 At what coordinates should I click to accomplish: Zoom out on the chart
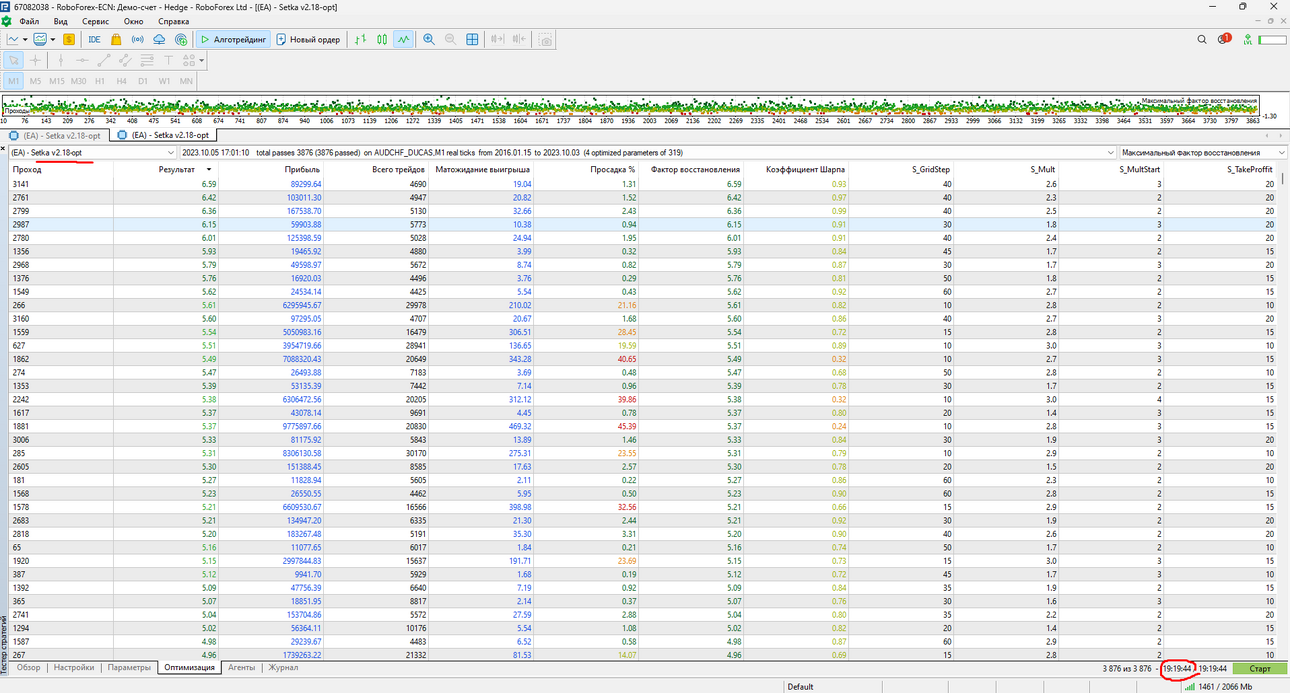[451, 40]
